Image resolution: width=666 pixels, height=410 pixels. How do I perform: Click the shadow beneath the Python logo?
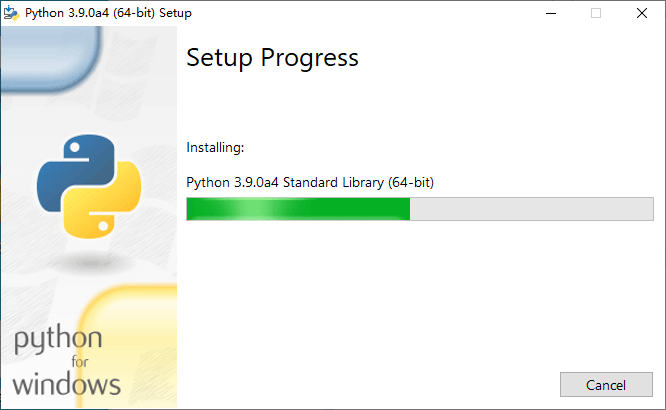point(90,262)
